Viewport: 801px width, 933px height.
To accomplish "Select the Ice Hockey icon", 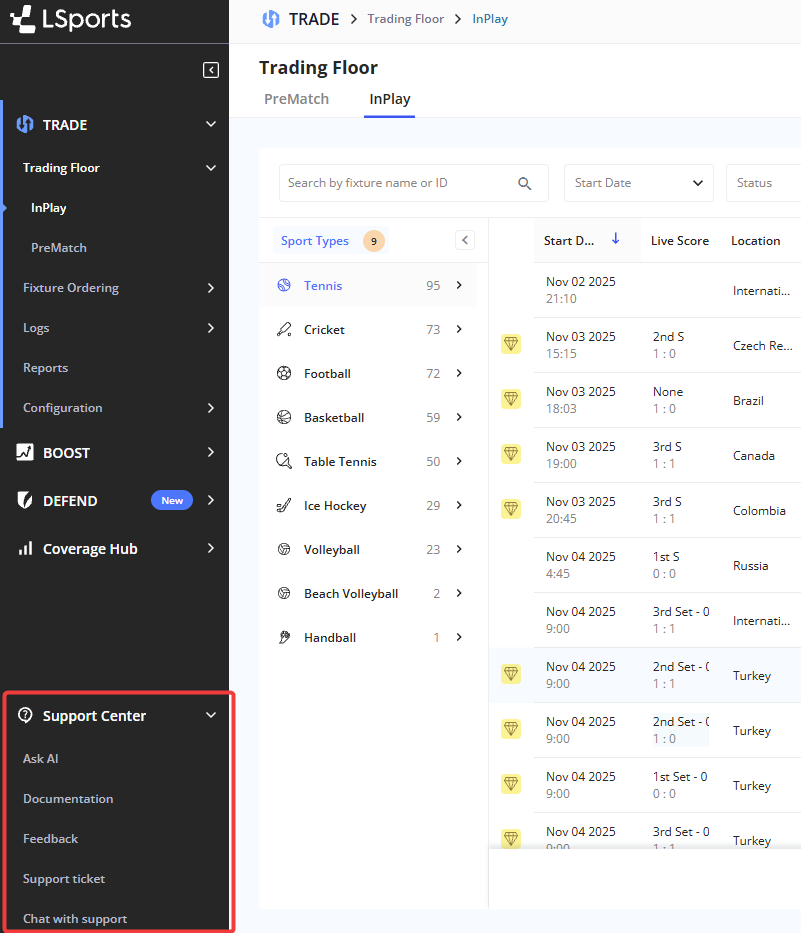I will click(284, 505).
